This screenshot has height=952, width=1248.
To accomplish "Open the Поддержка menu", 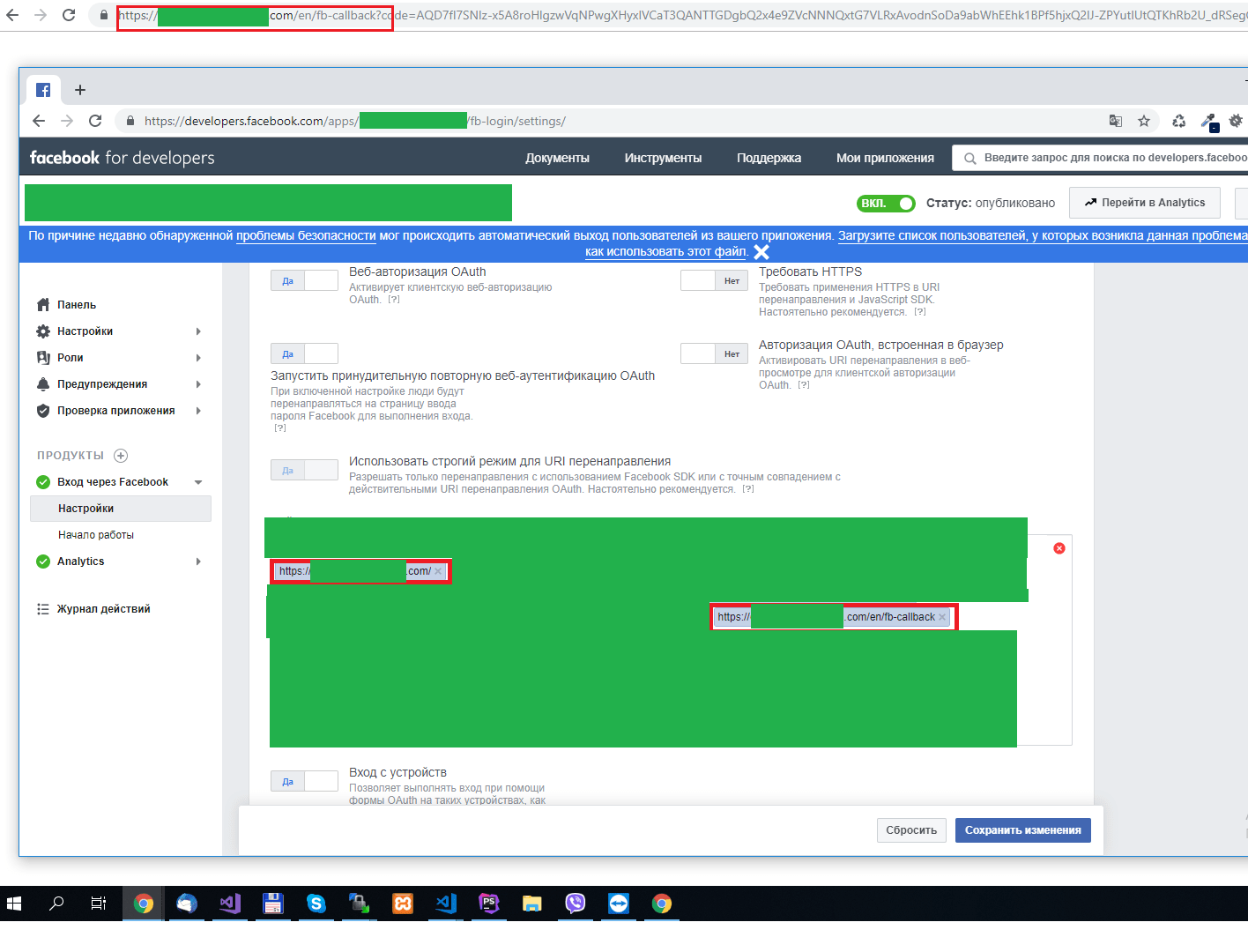I will [x=769, y=158].
